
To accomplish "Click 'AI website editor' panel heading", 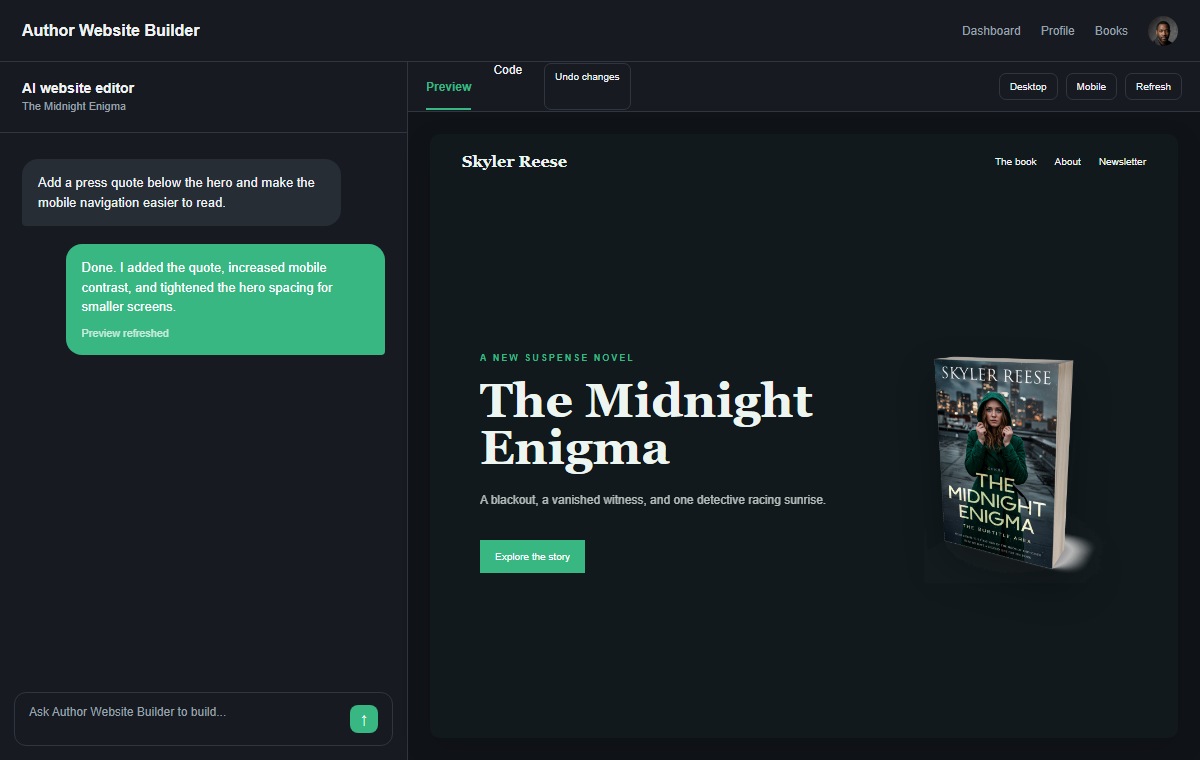I will (78, 88).
